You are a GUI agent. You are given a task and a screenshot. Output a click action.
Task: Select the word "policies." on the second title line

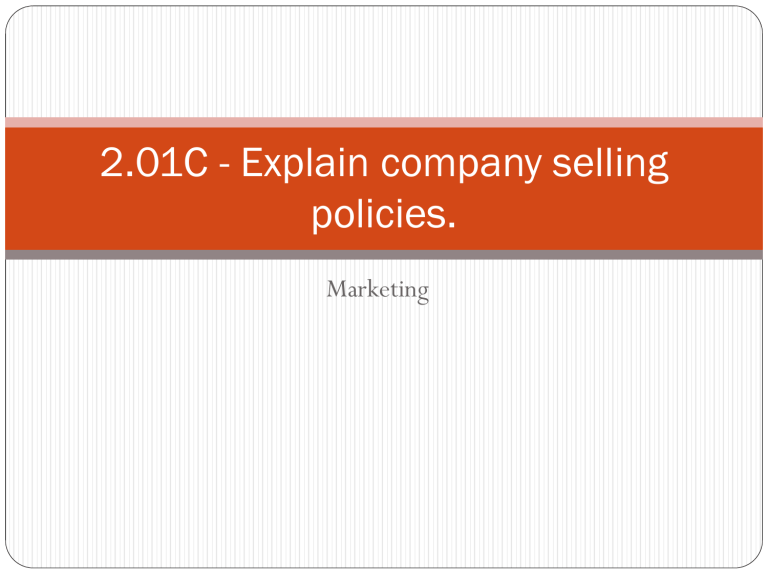coord(384,215)
